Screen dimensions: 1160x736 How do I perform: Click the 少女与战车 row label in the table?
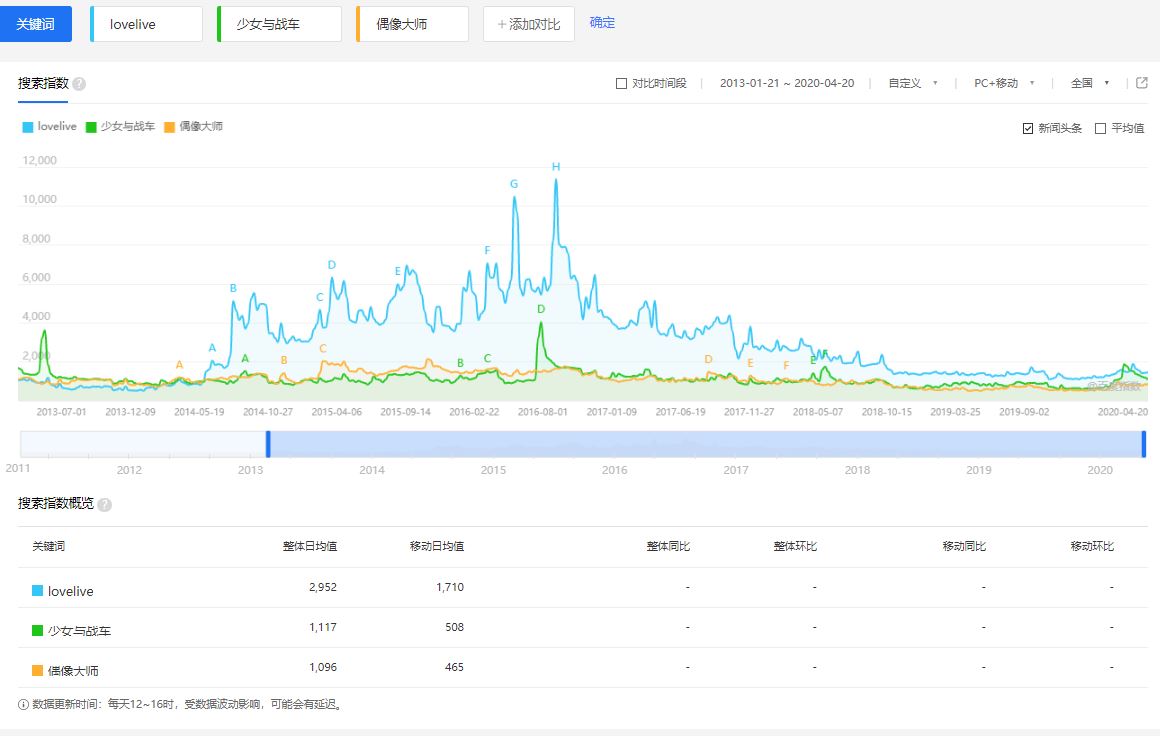click(x=79, y=631)
